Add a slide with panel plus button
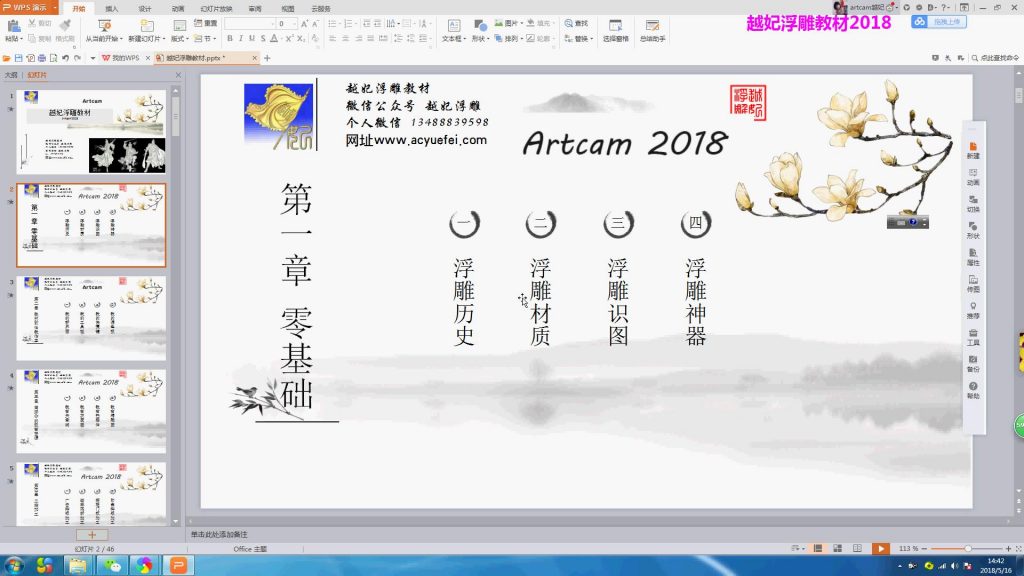1024x576 pixels. [92, 535]
